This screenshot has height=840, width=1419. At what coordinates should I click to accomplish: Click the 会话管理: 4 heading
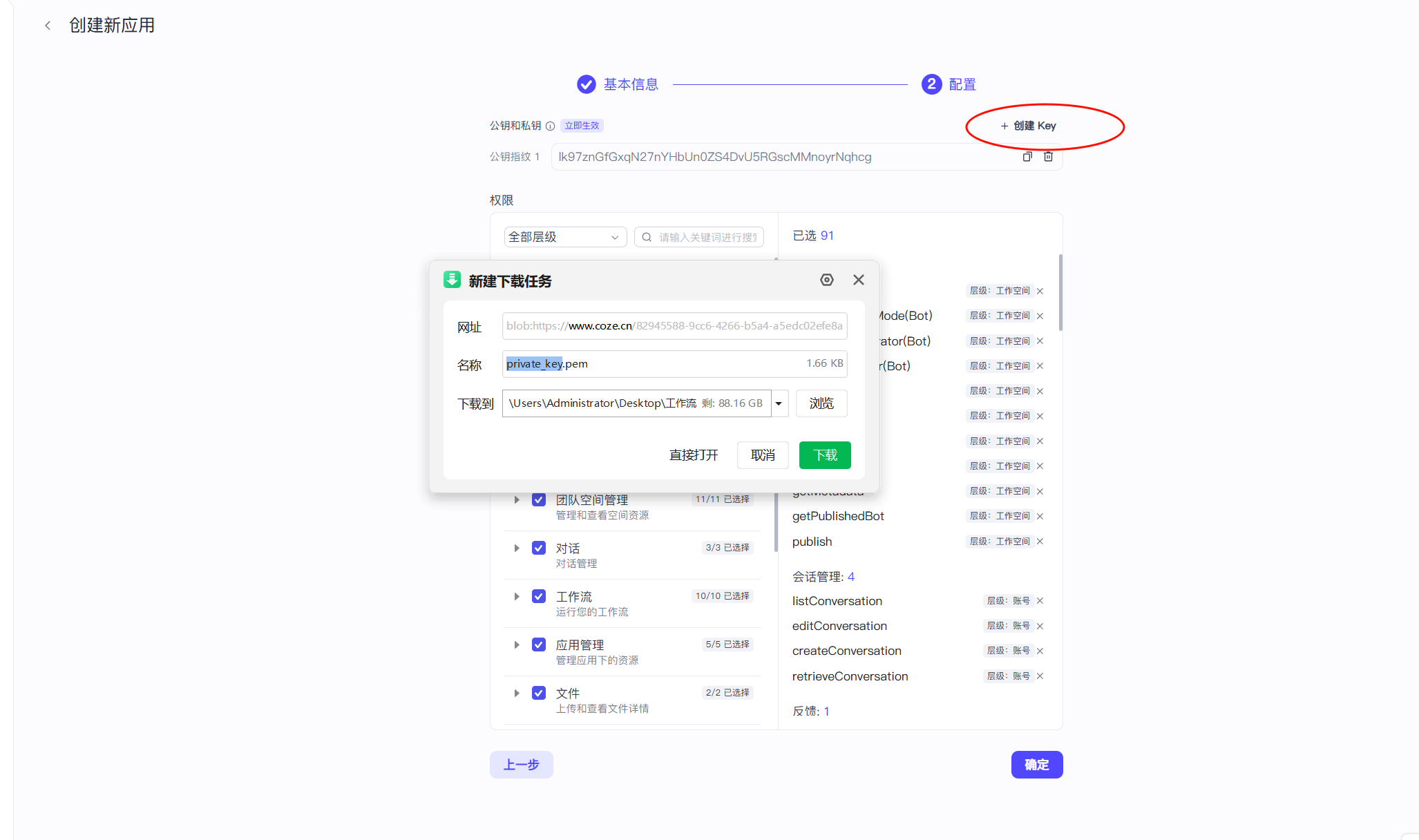click(823, 577)
